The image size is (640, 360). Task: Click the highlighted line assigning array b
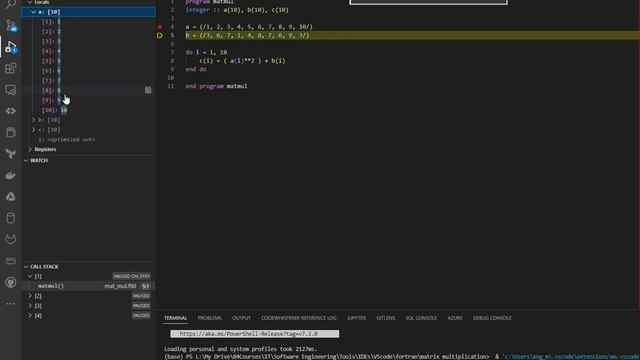(247, 36)
